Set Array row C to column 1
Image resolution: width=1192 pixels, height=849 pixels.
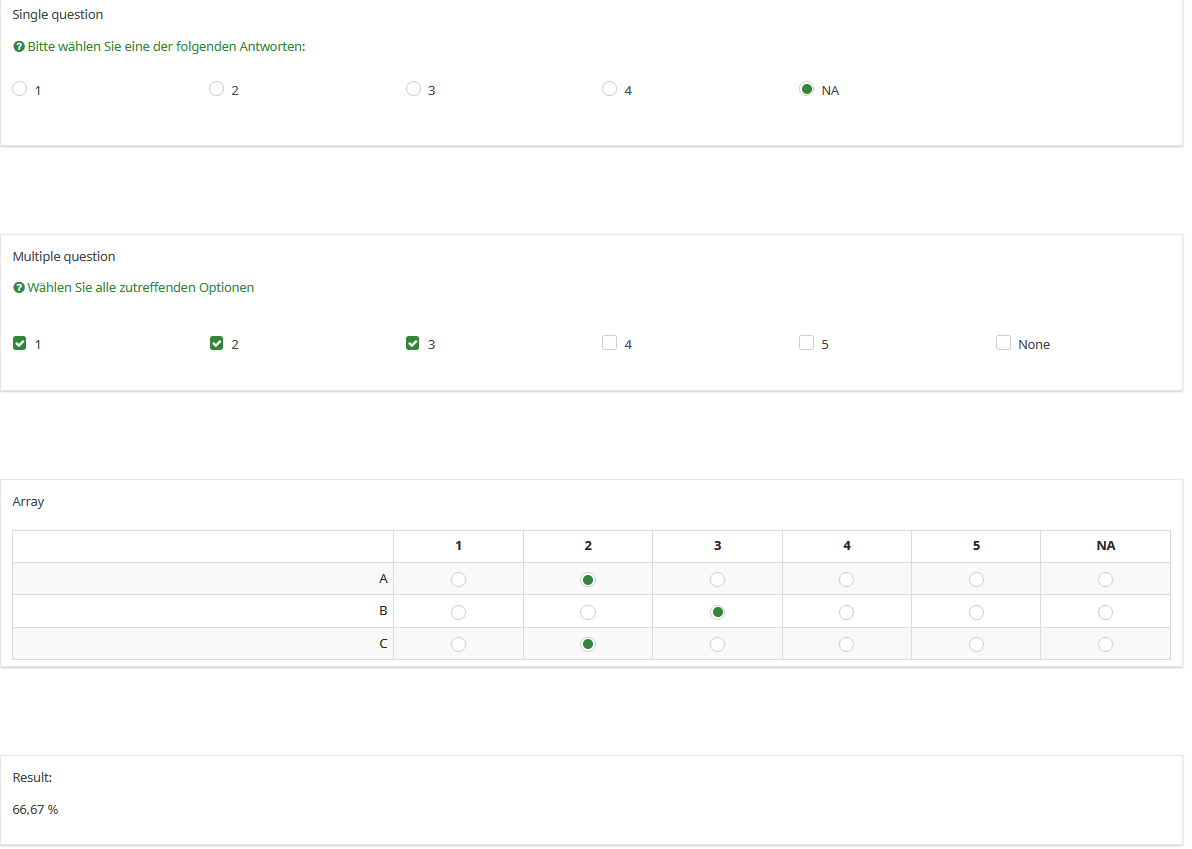[458, 644]
